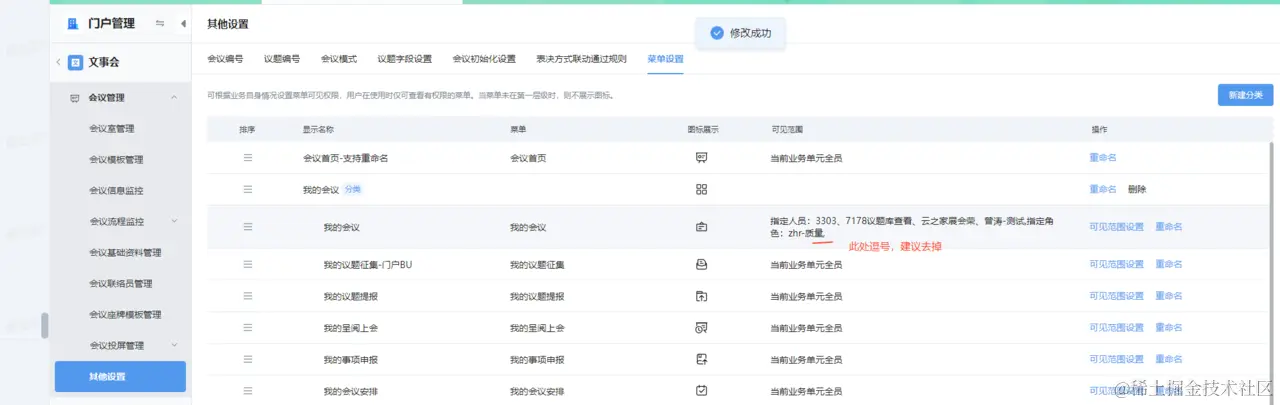Click 可见范围设置 for 我的议题提报
Image resolution: width=1280 pixels, height=405 pixels.
click(x=1116, y=297)
